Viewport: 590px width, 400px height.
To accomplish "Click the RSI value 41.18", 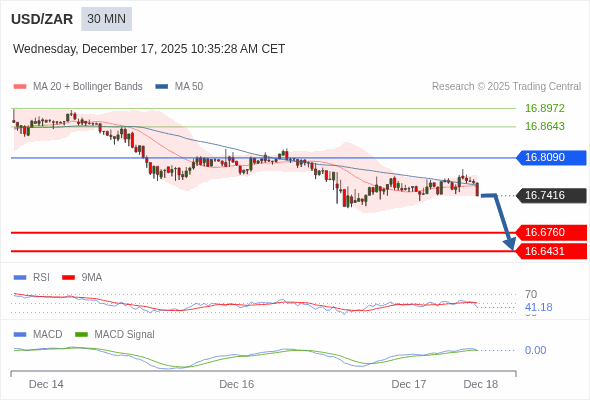I will pos(539,307).
